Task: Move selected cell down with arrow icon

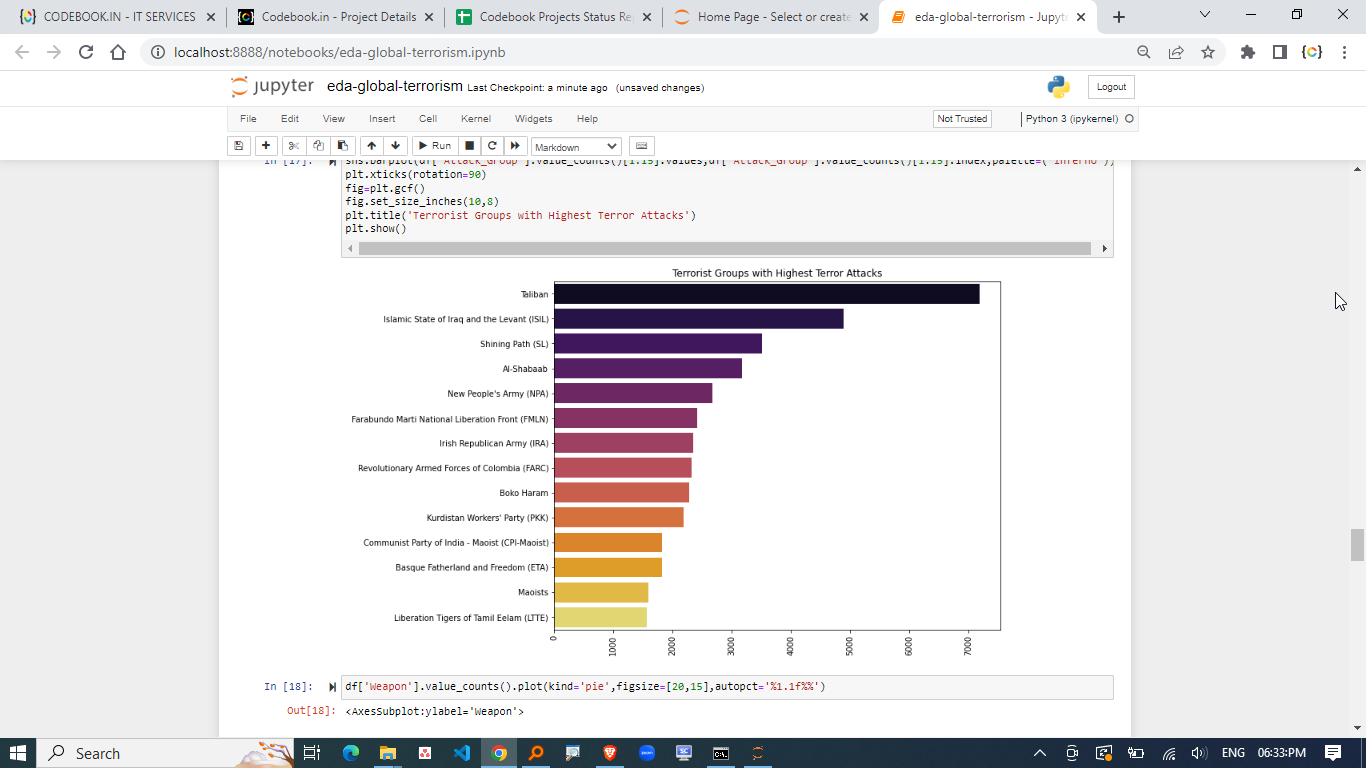Action: tap(395, 146)
